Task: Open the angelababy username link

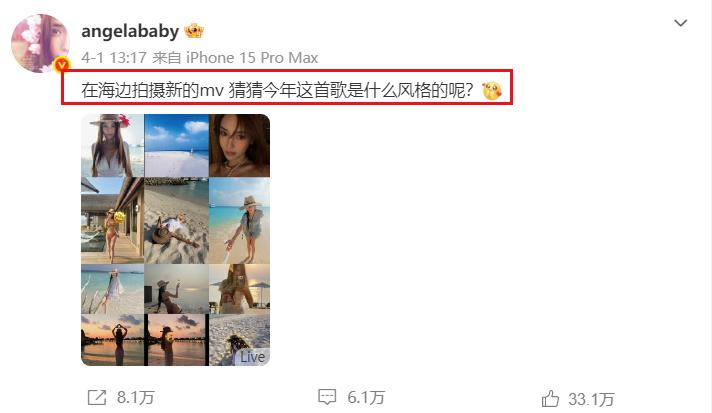Action: 130,31
